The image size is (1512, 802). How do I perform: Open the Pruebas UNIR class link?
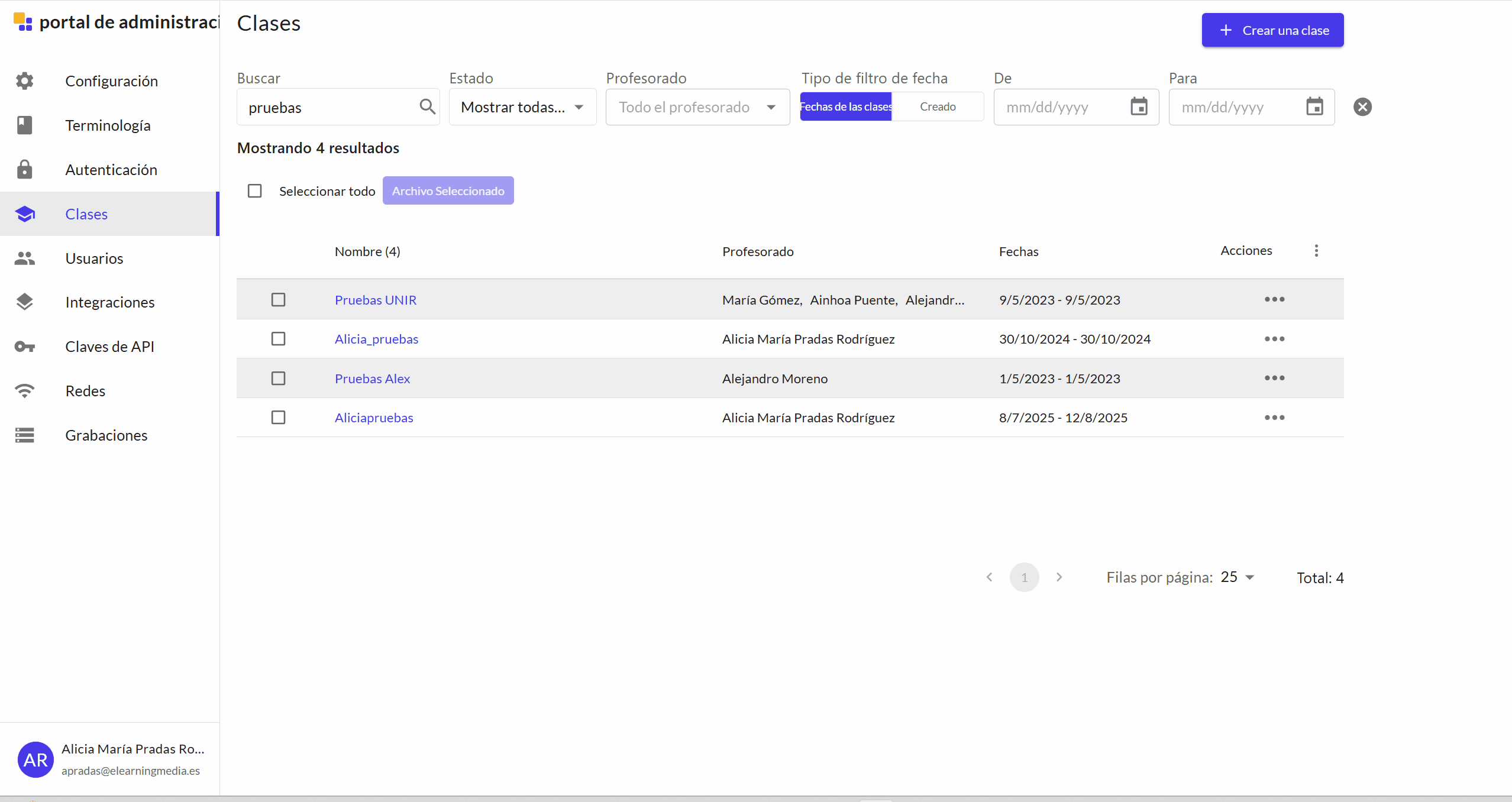pos(376,300)
